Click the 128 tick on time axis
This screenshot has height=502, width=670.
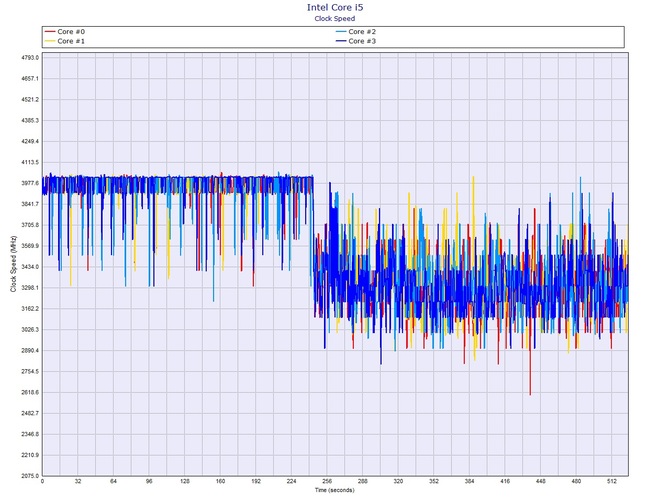pos(185,481)
